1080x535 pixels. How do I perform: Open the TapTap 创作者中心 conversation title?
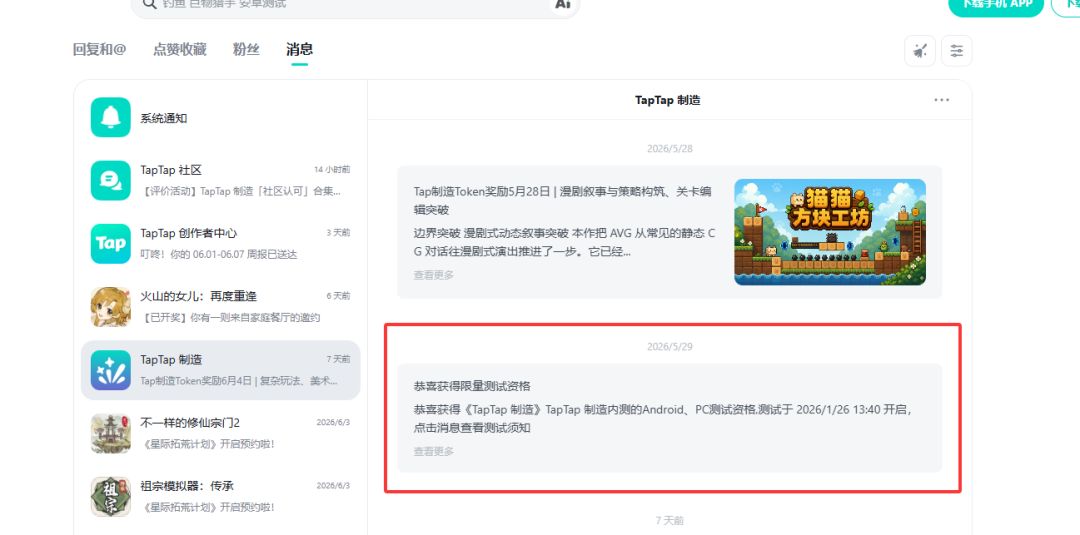[189, 233]
